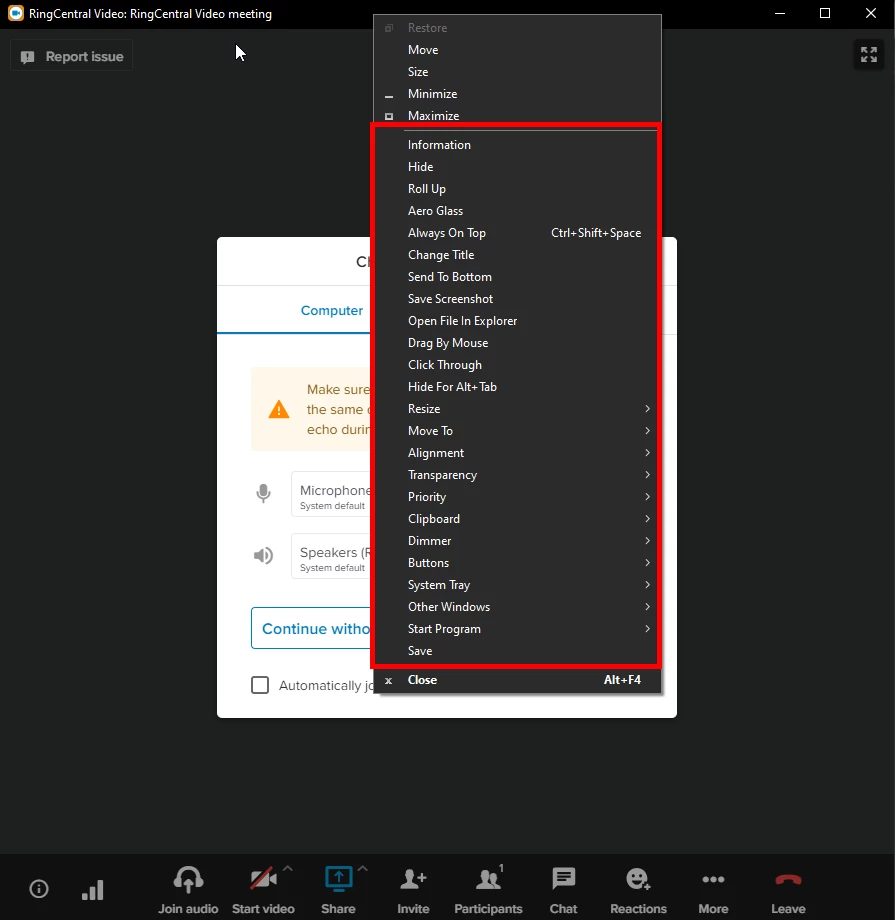Screen dimensions: 895x920
Task: Choose Save in context menu
Action: pyautogui.click(x=518, y=651)
